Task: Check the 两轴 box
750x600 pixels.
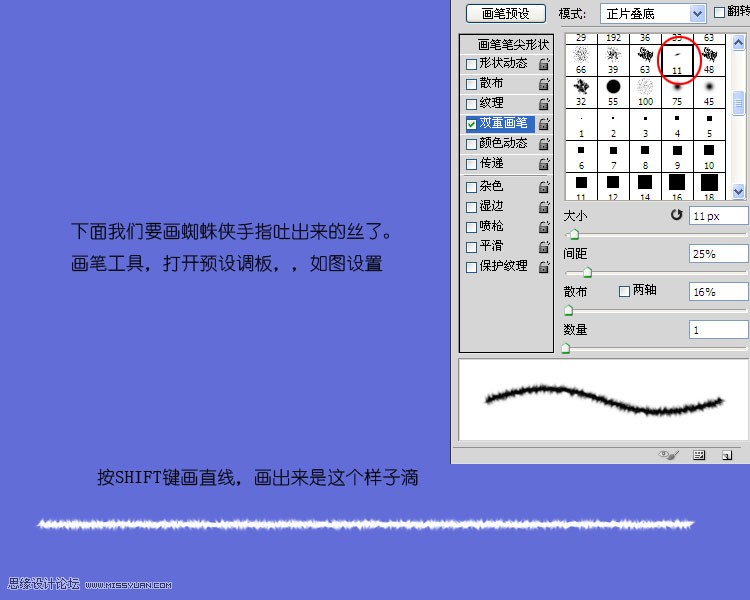Action: pos(624,291)
